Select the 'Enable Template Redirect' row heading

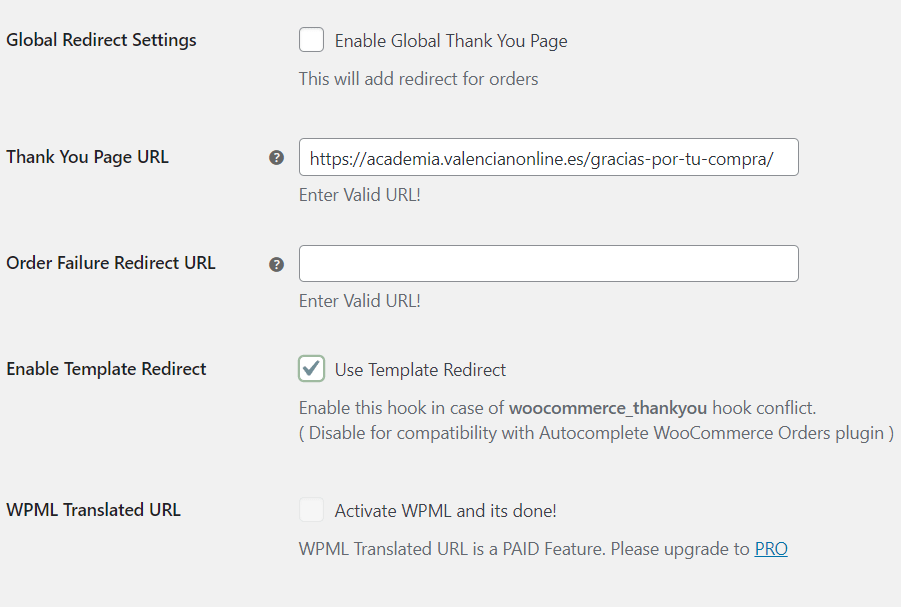pyautogui.click(x=106, y=368)
